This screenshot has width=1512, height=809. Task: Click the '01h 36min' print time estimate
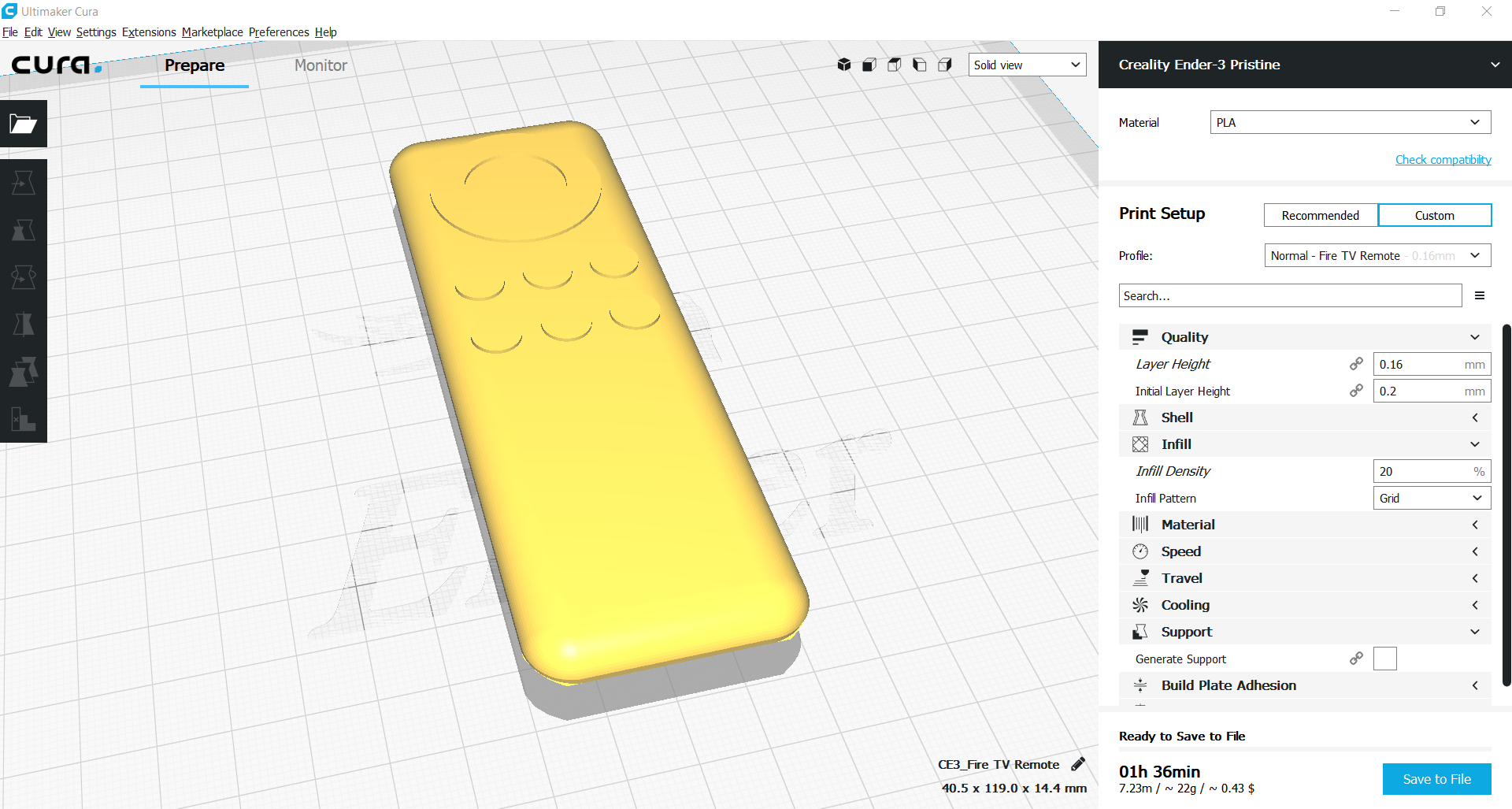pos(1159,772)
